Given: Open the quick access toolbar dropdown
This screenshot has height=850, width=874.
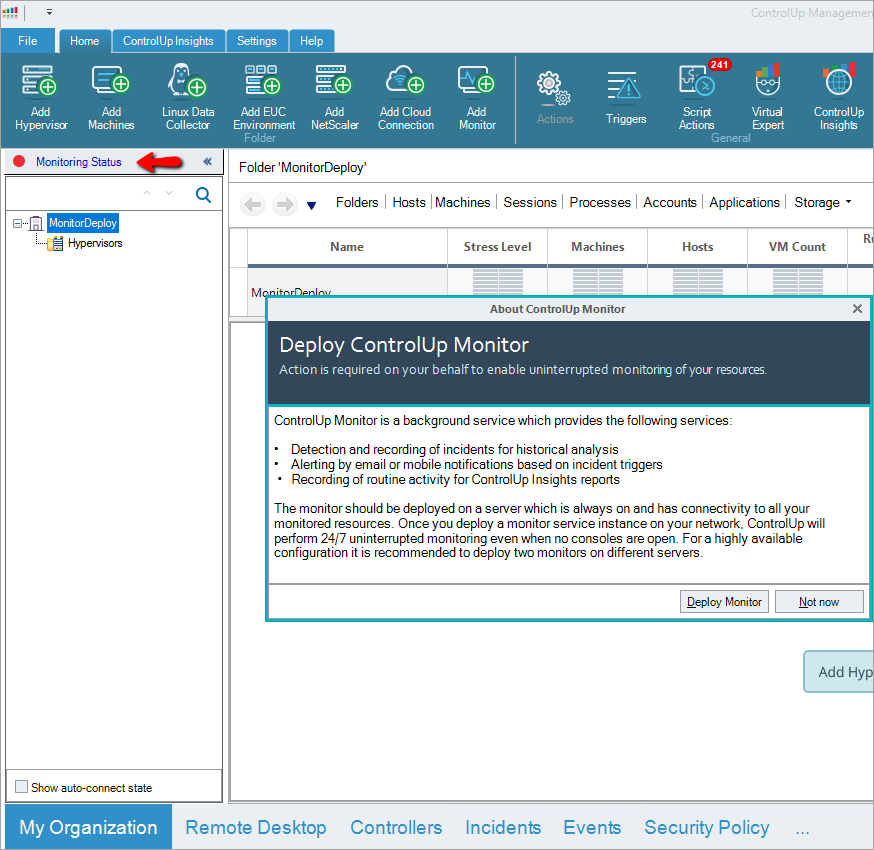Looking at the screenshot, I should (x=50, y=12).
